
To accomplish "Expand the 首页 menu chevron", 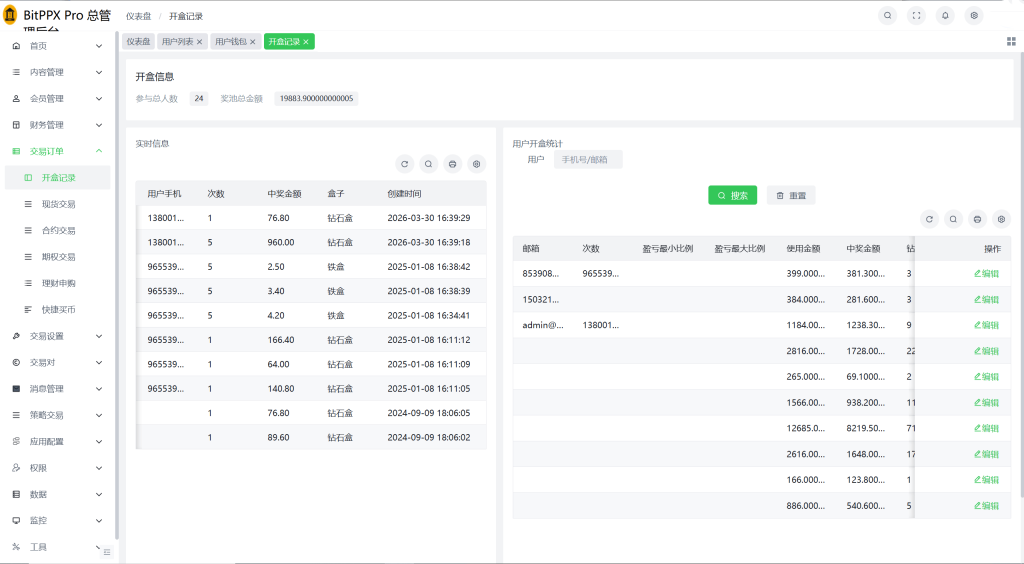I will 99,46.
